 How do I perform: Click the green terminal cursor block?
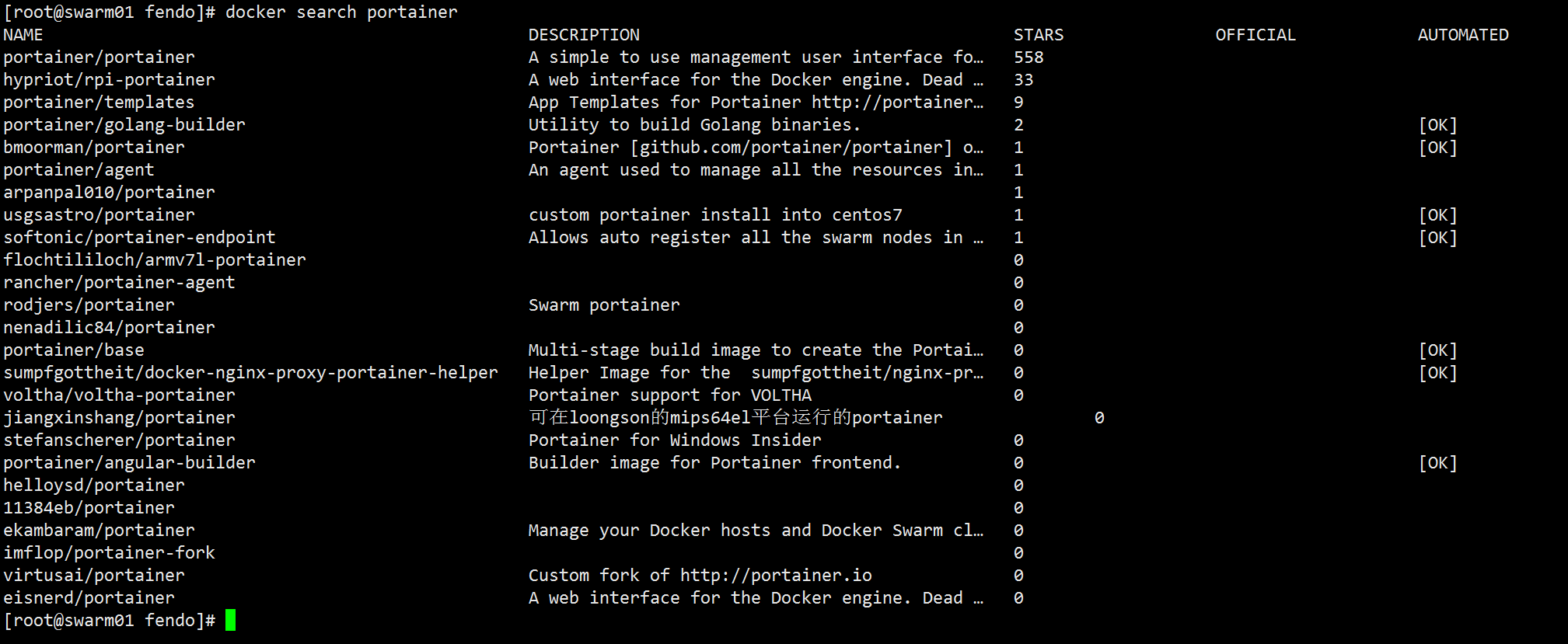tap(230, 620)
